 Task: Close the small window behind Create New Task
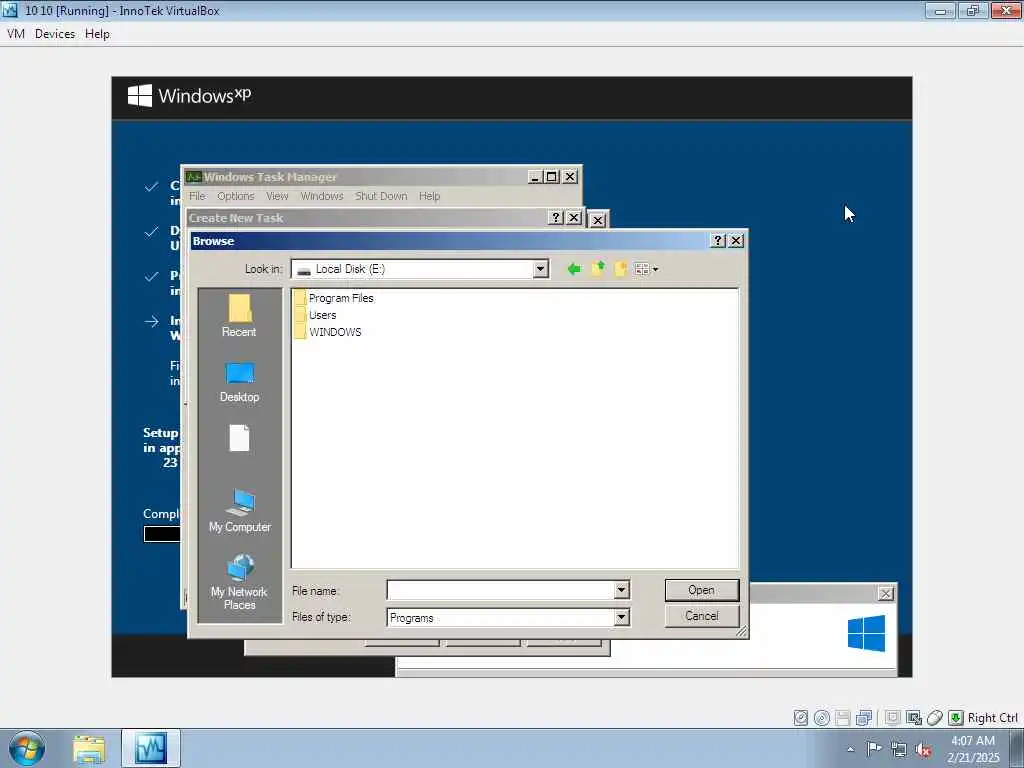click(598, 219)
